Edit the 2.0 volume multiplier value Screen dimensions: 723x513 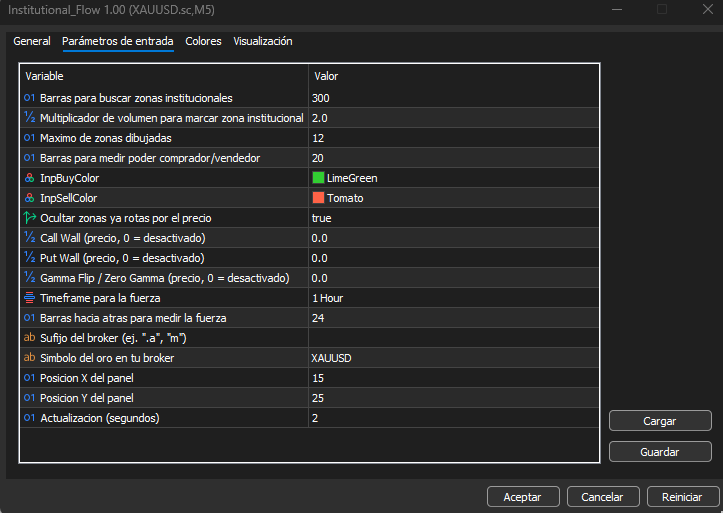coord(454,118)
